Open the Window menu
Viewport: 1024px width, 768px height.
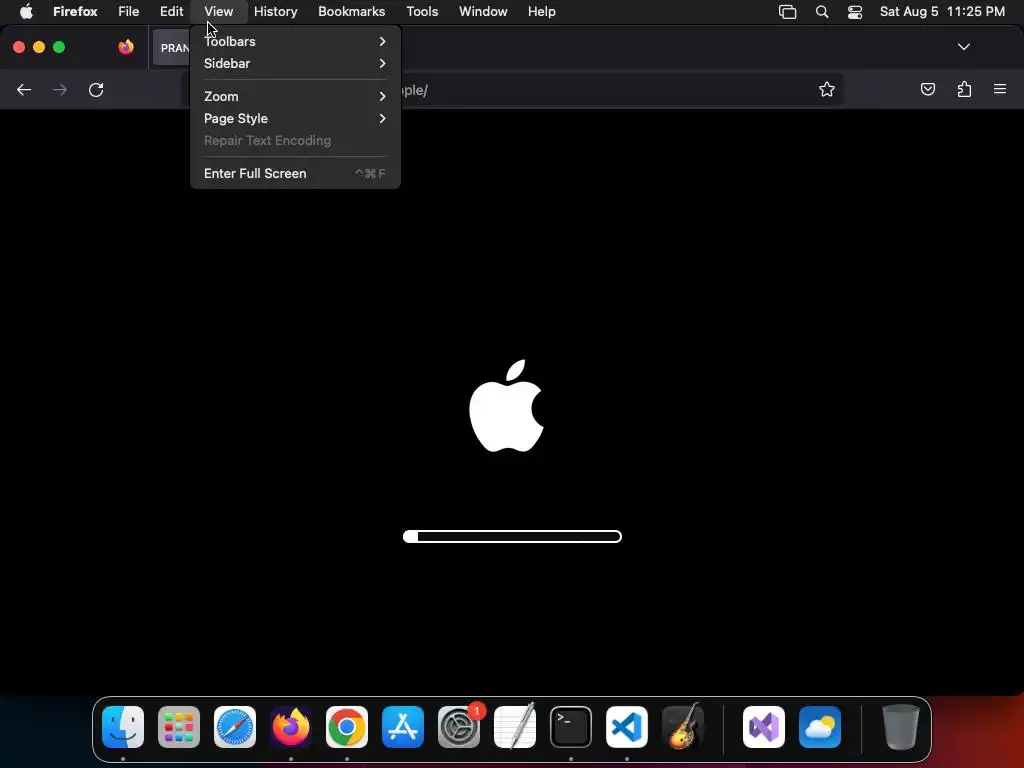click(483, 12)
